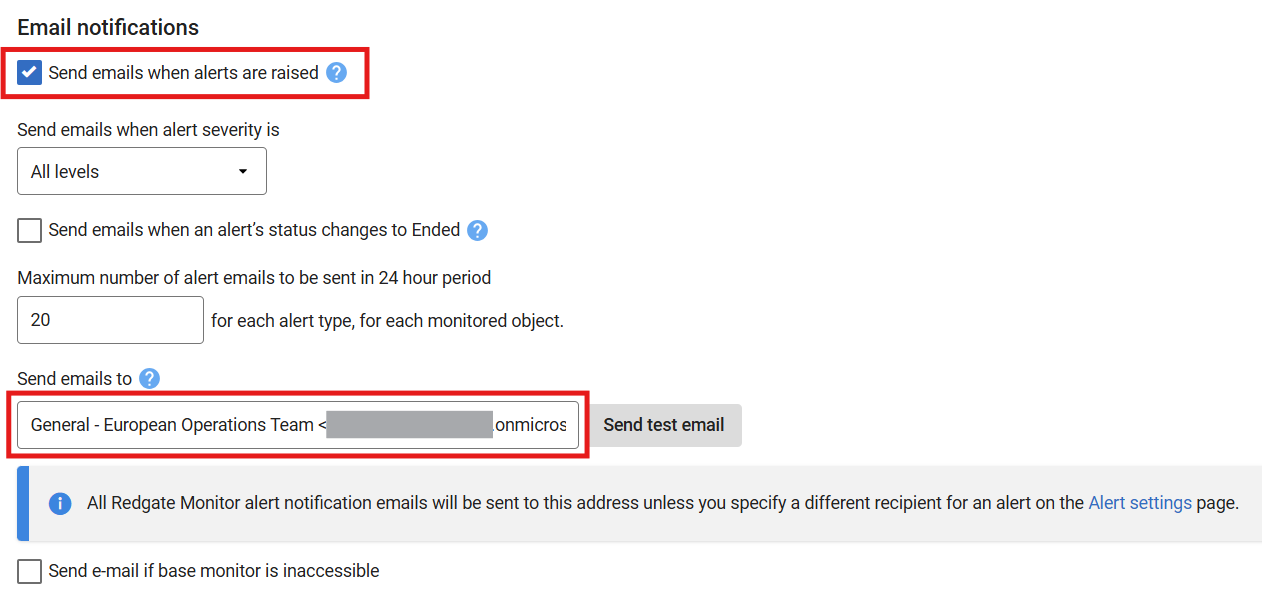The height and width of the screenshot is (602, 1262).
Task: Click the 'Send e-mail if base monitor is inaccessible' label text
Action: tap(214, 571)
